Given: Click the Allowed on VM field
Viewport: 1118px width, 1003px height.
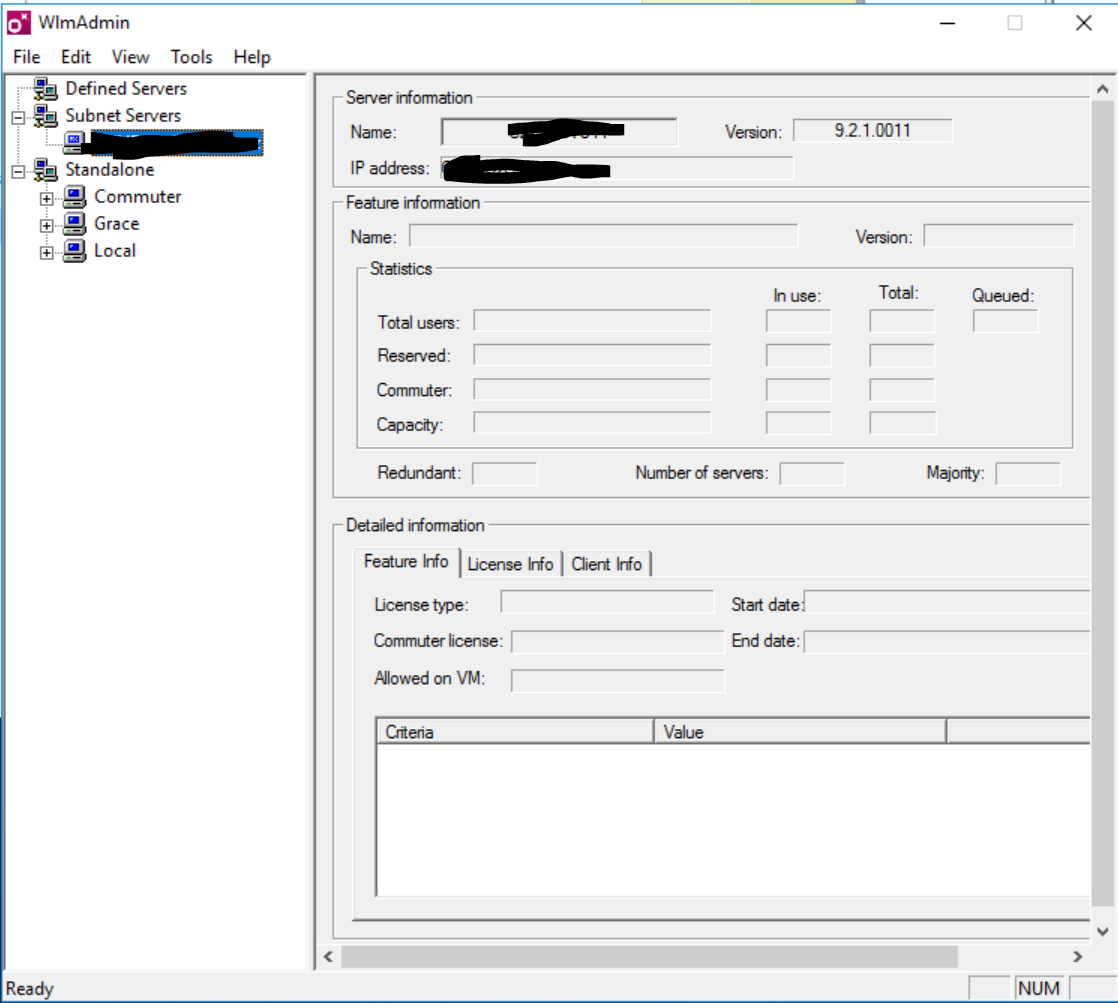Looking at the screenshot, I should 617,681.
